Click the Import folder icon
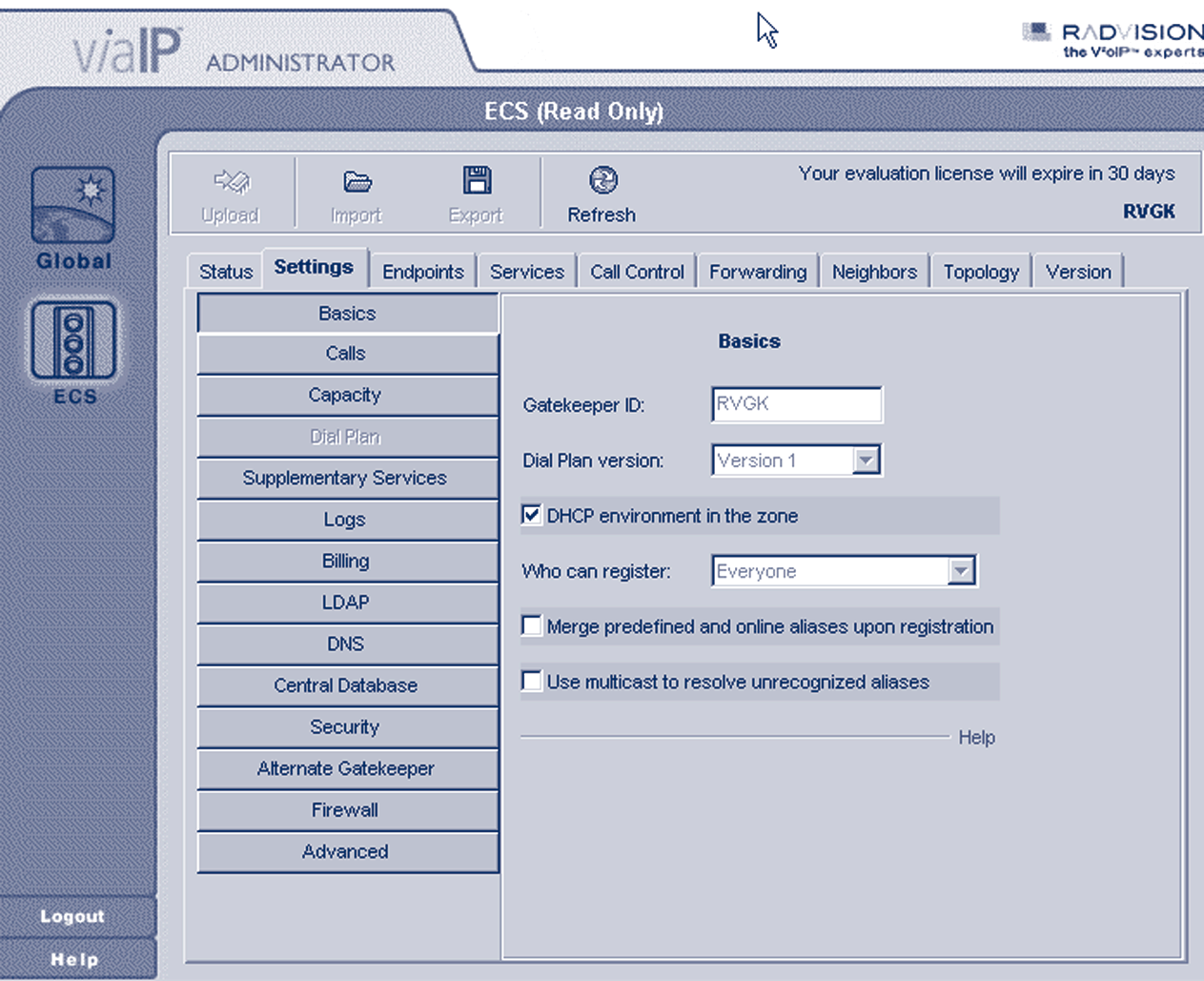 (x=357, y=181)
